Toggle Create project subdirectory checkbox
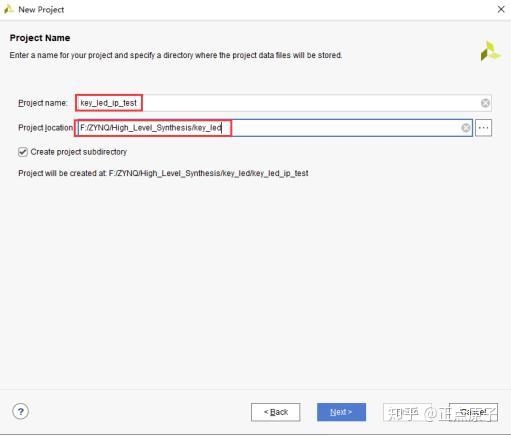511x436 pixels. [x=23, y=152]
